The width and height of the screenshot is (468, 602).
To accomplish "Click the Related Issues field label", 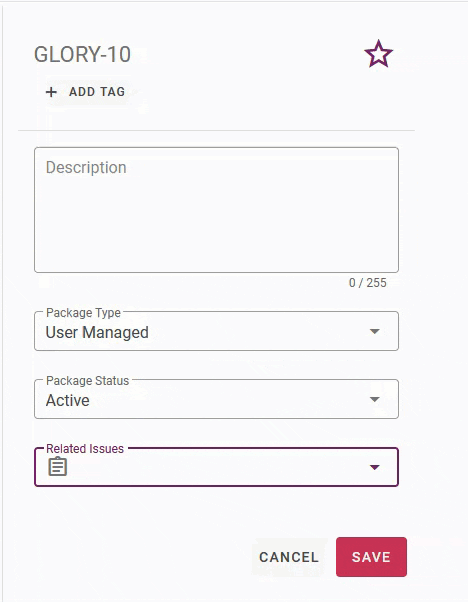I will [x=85, y=448].
